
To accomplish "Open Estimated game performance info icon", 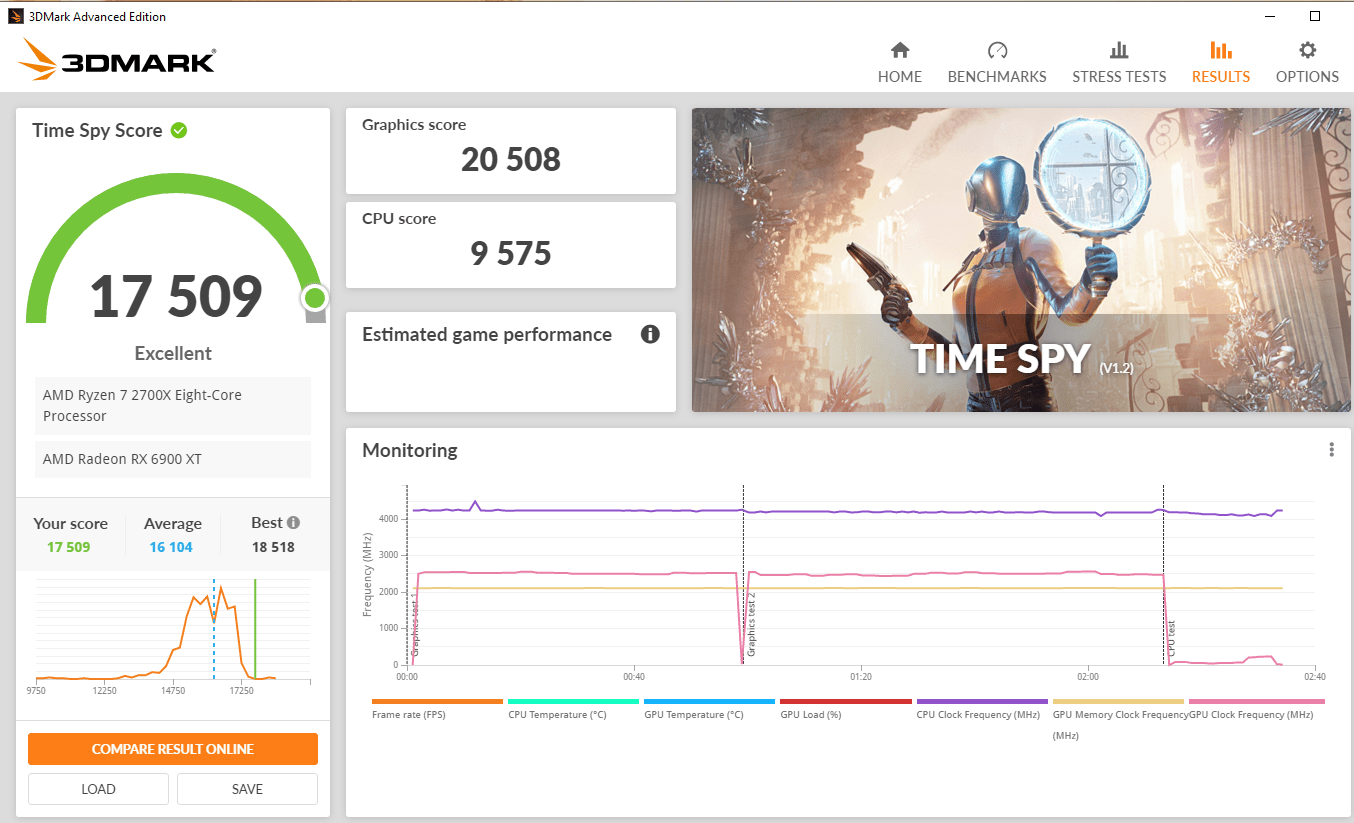I will [650, 334].
